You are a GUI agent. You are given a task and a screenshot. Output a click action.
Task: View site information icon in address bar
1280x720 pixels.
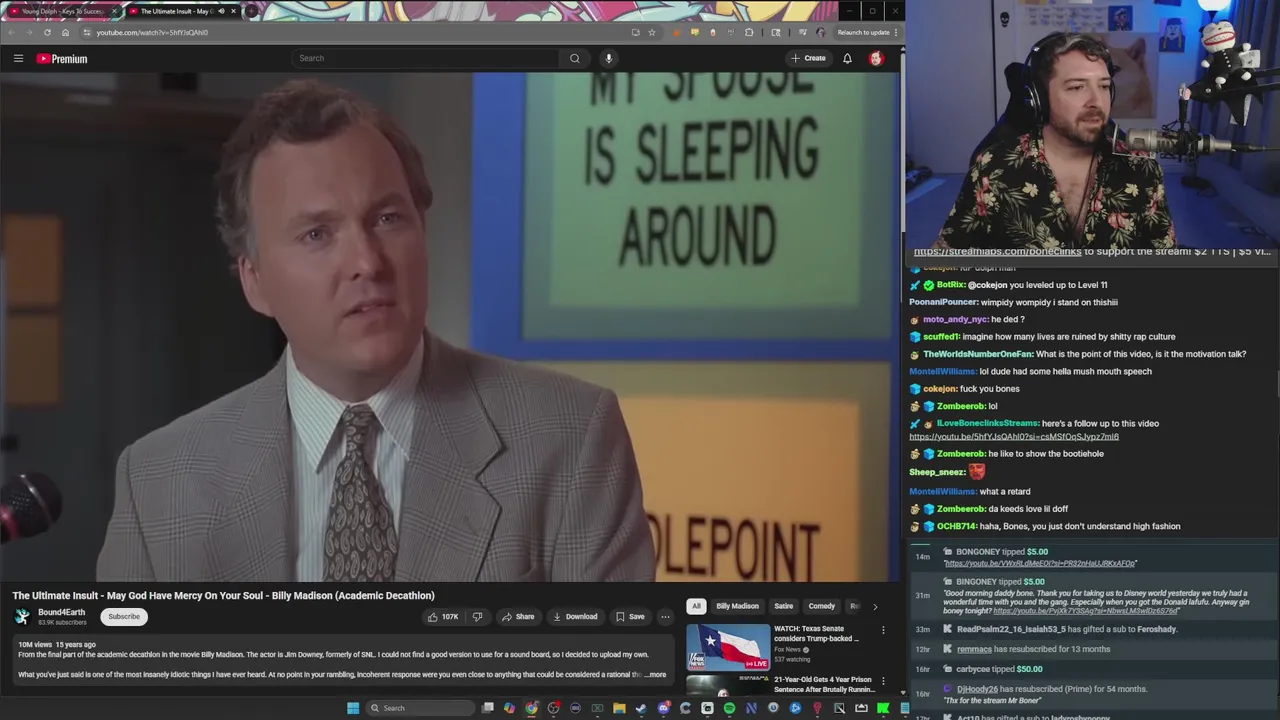(x=86, y=32)
